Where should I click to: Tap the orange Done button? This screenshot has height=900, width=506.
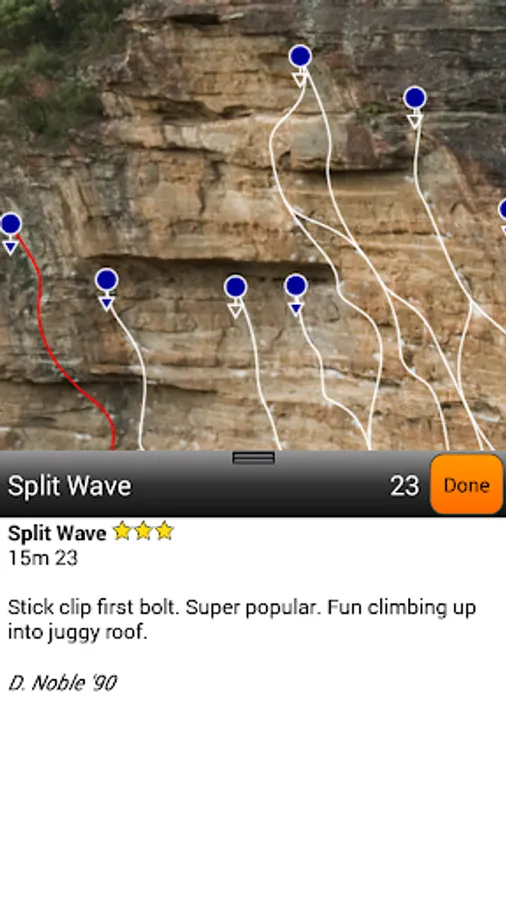pos(466,484)
